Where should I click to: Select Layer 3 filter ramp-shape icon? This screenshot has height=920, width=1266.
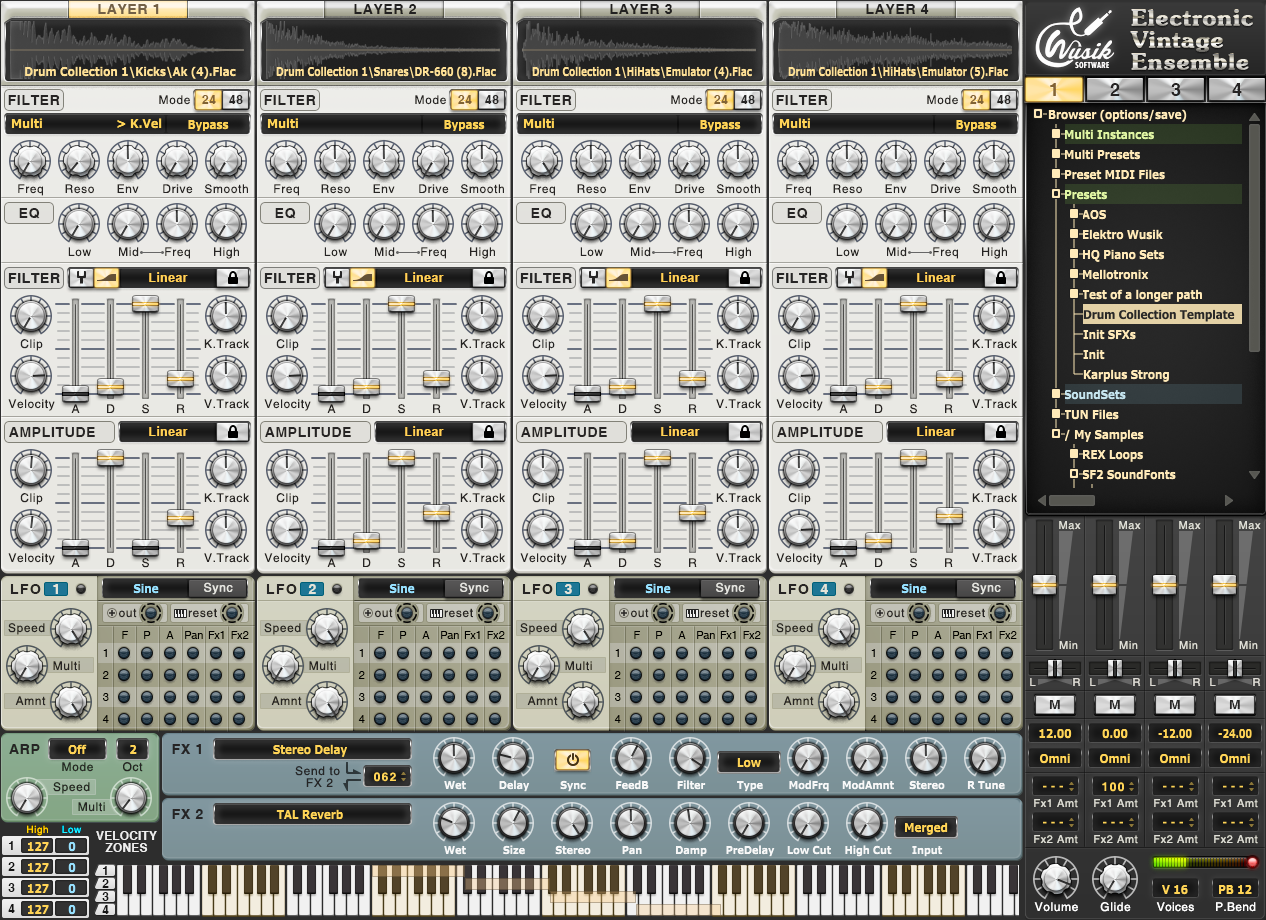coord(618,278)
